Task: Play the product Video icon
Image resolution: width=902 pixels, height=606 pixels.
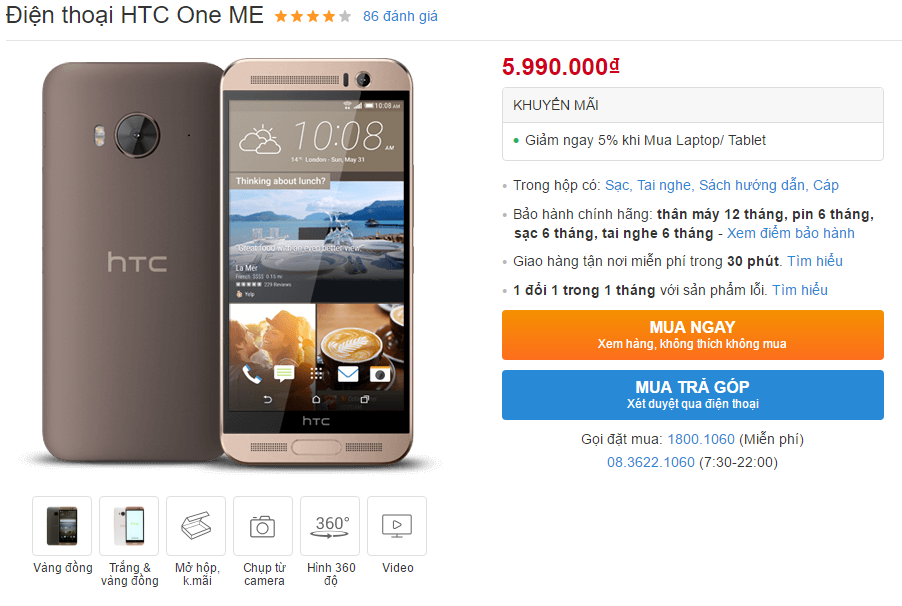Action: point(397,526)
